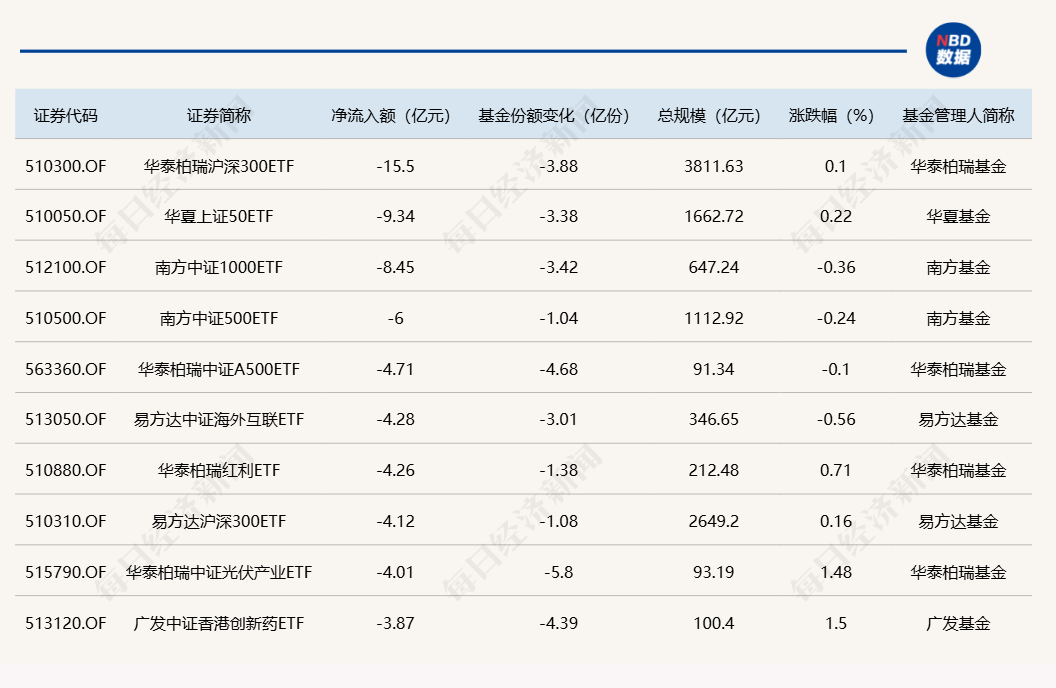Click security code 515790.OF
The width and height of the screenshot is (1056, 688).
pos(66,572)
